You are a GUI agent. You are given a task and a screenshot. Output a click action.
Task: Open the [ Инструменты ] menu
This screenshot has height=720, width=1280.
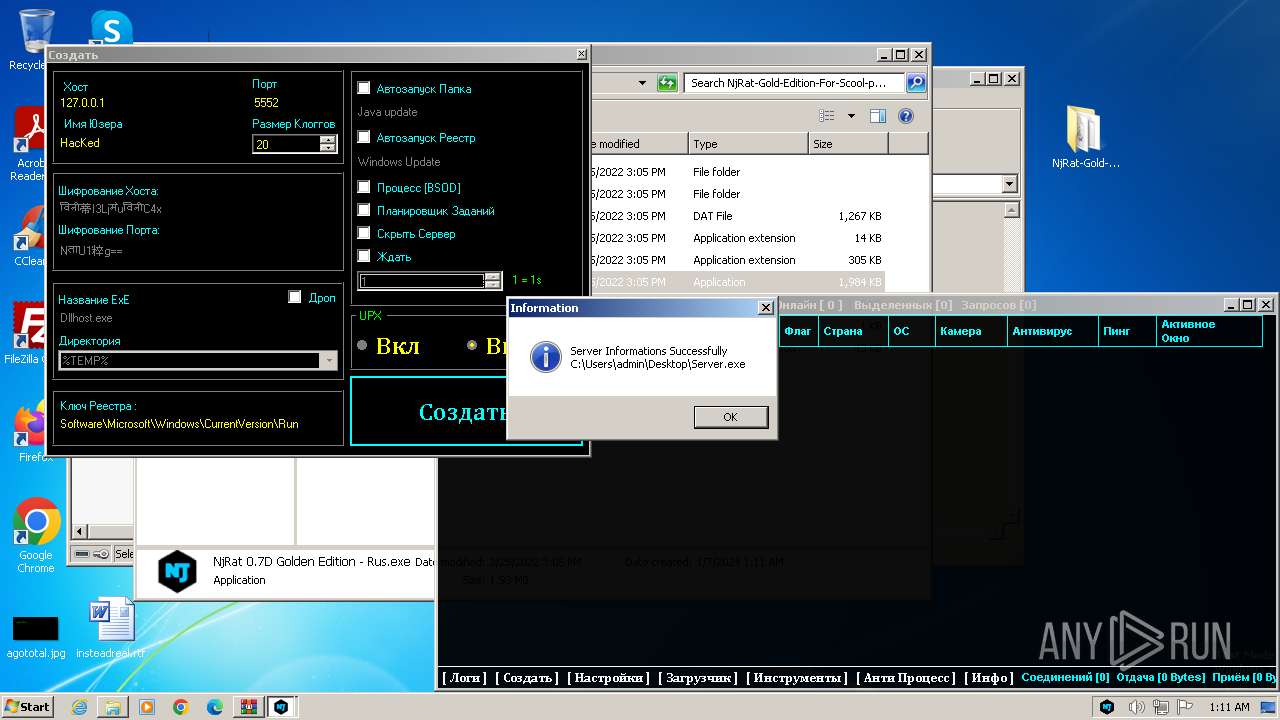797,678
